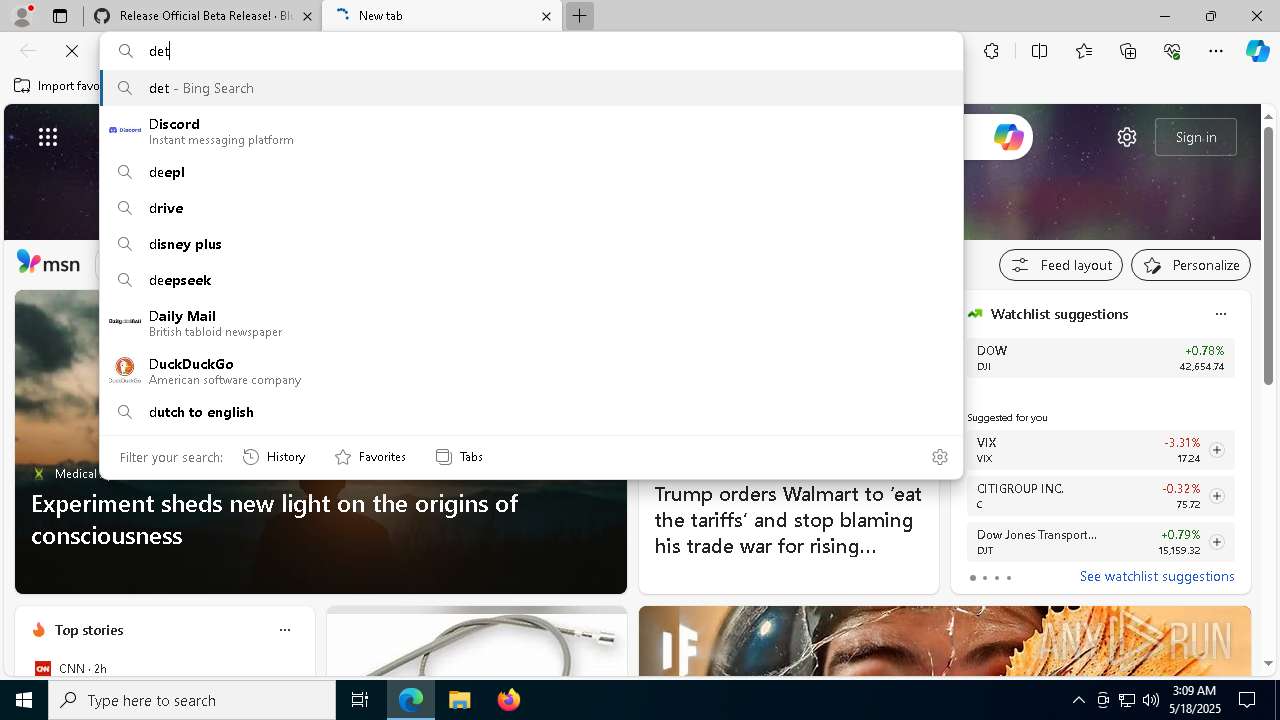
Task: Open Feed layout options
Action: tap(1061, 265)
